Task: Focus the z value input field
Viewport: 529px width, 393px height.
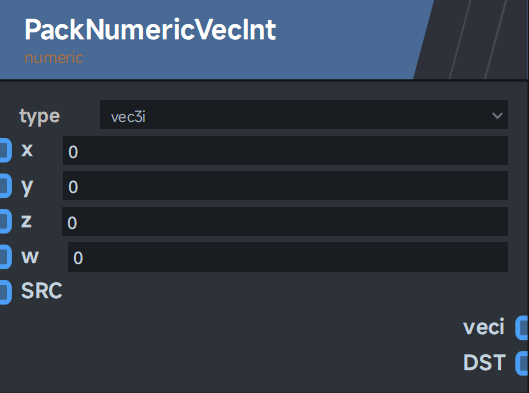Action: click(x=285, y=221)
